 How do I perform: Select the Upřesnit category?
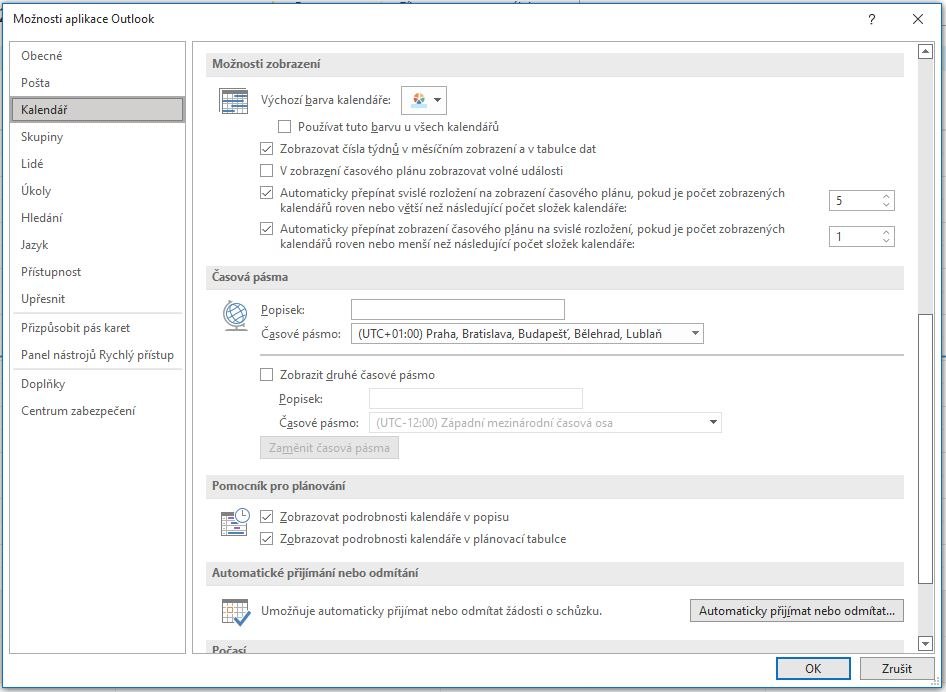pyautogui.click(x=98, y=299)
